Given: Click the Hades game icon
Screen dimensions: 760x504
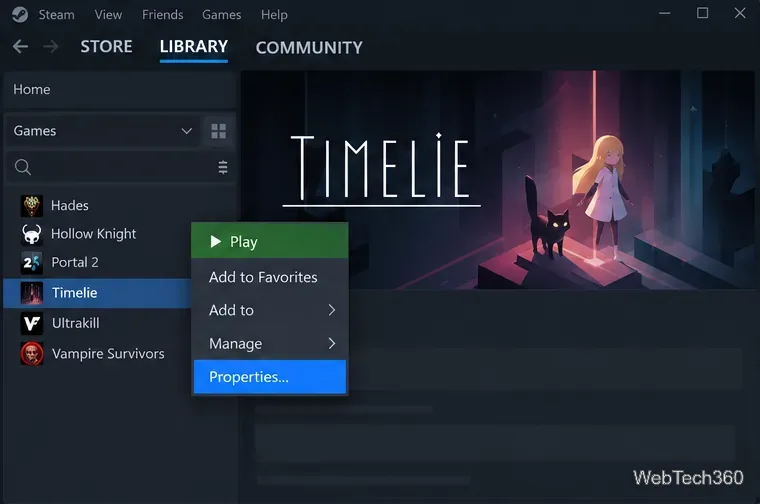Looking at the screenshot, I should 32,205.
